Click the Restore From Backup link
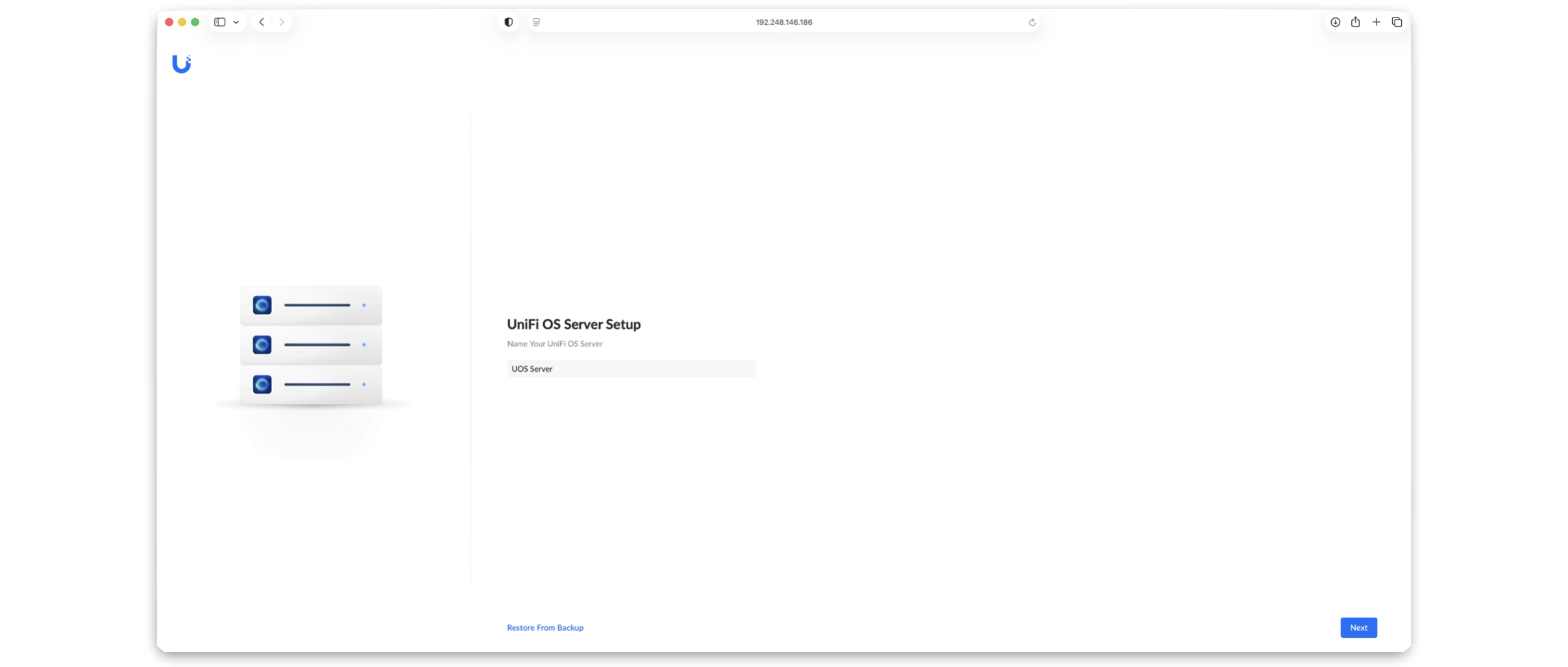Screen dimensions: 1568x667 [545, 627]
